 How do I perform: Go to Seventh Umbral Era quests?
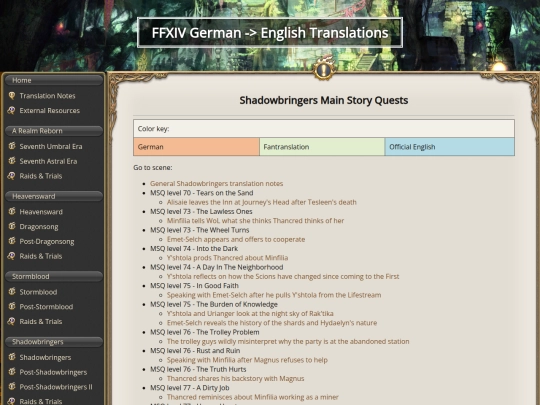tap(51, 146)
